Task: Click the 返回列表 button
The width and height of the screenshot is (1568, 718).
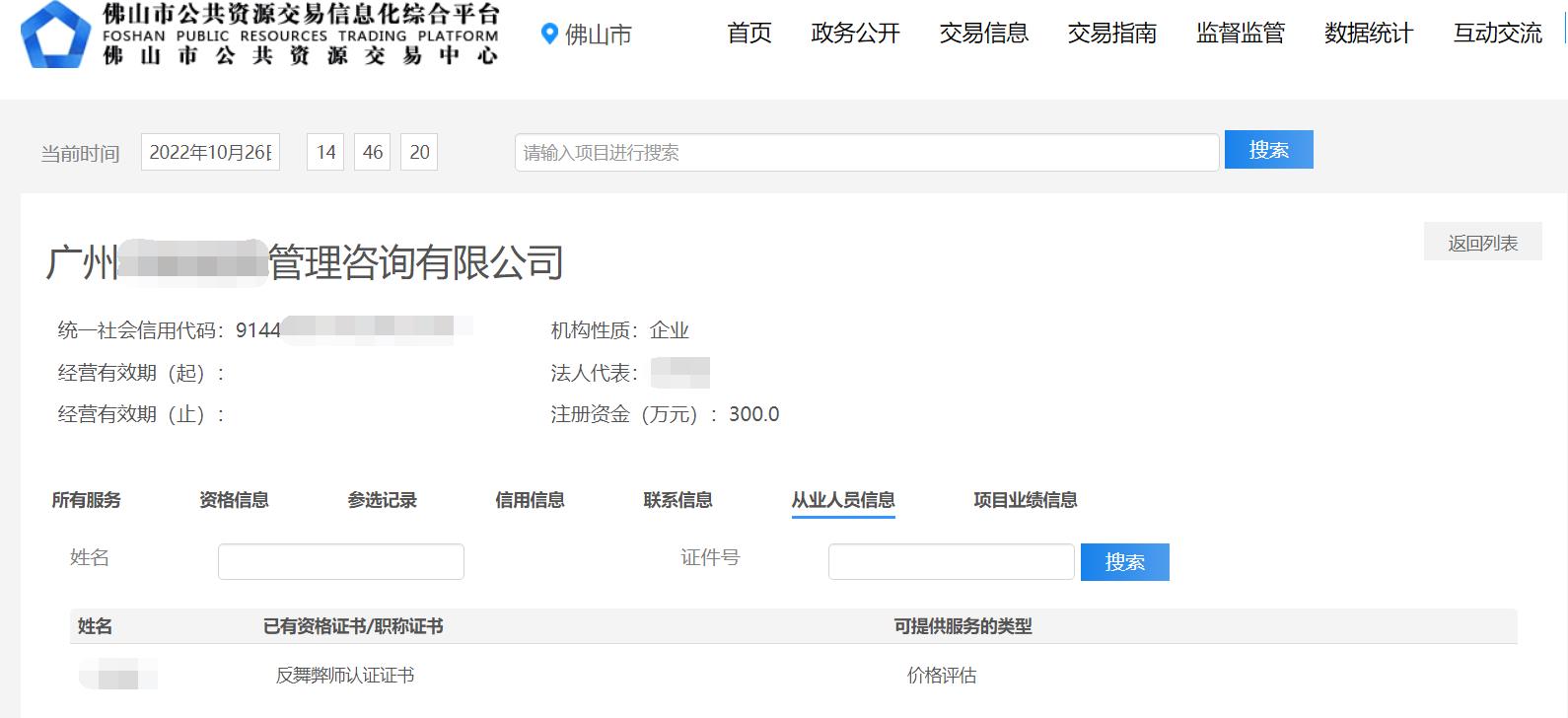Action: [x=1482, y=243]
